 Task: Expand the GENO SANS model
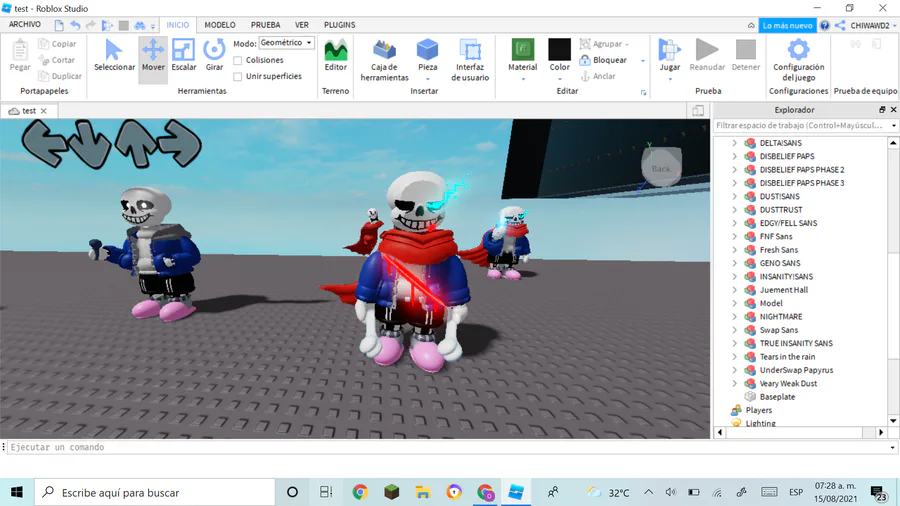[734, 263]
